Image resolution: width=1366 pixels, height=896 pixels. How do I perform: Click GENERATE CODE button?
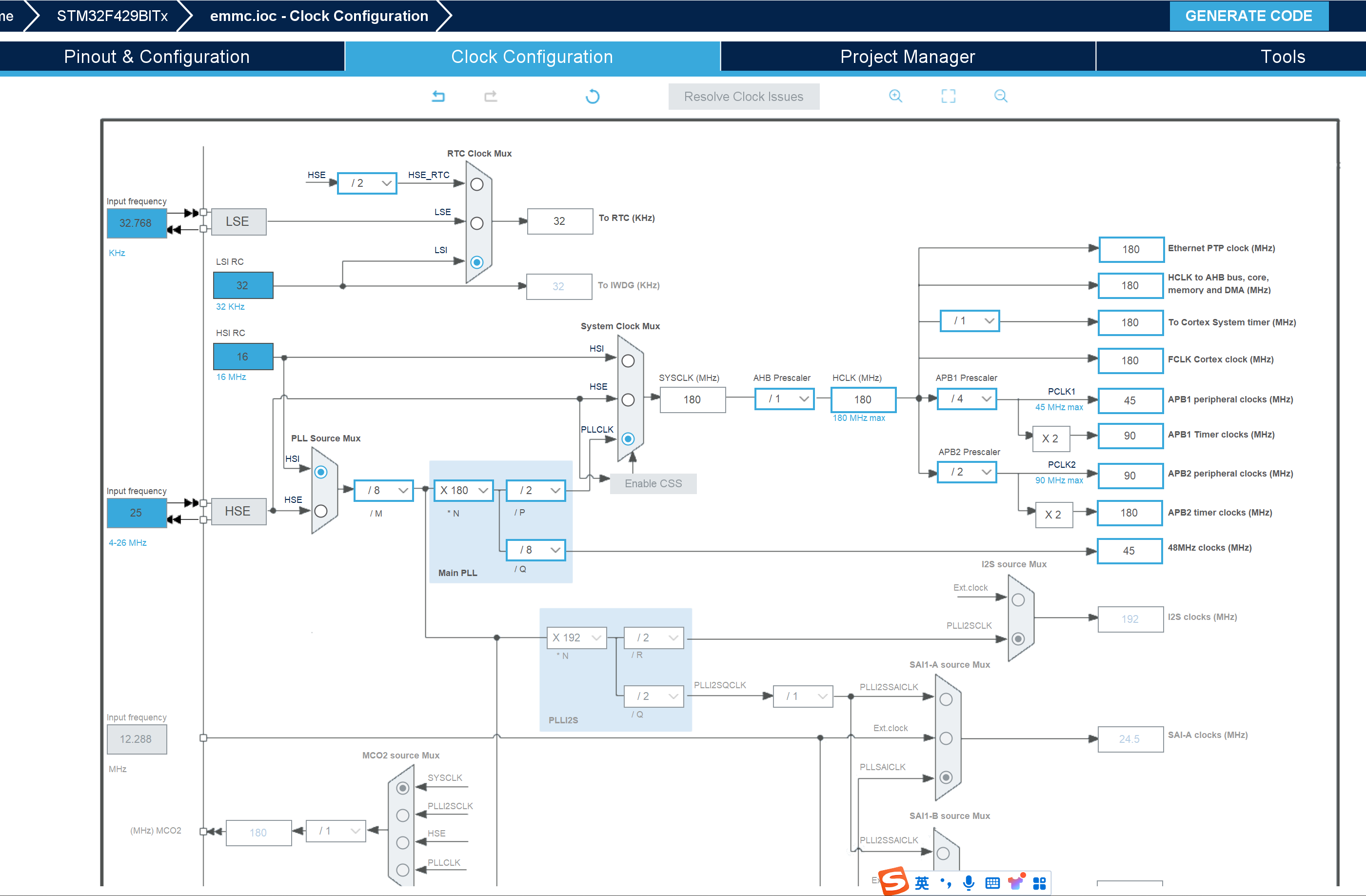pos(1249,16)
